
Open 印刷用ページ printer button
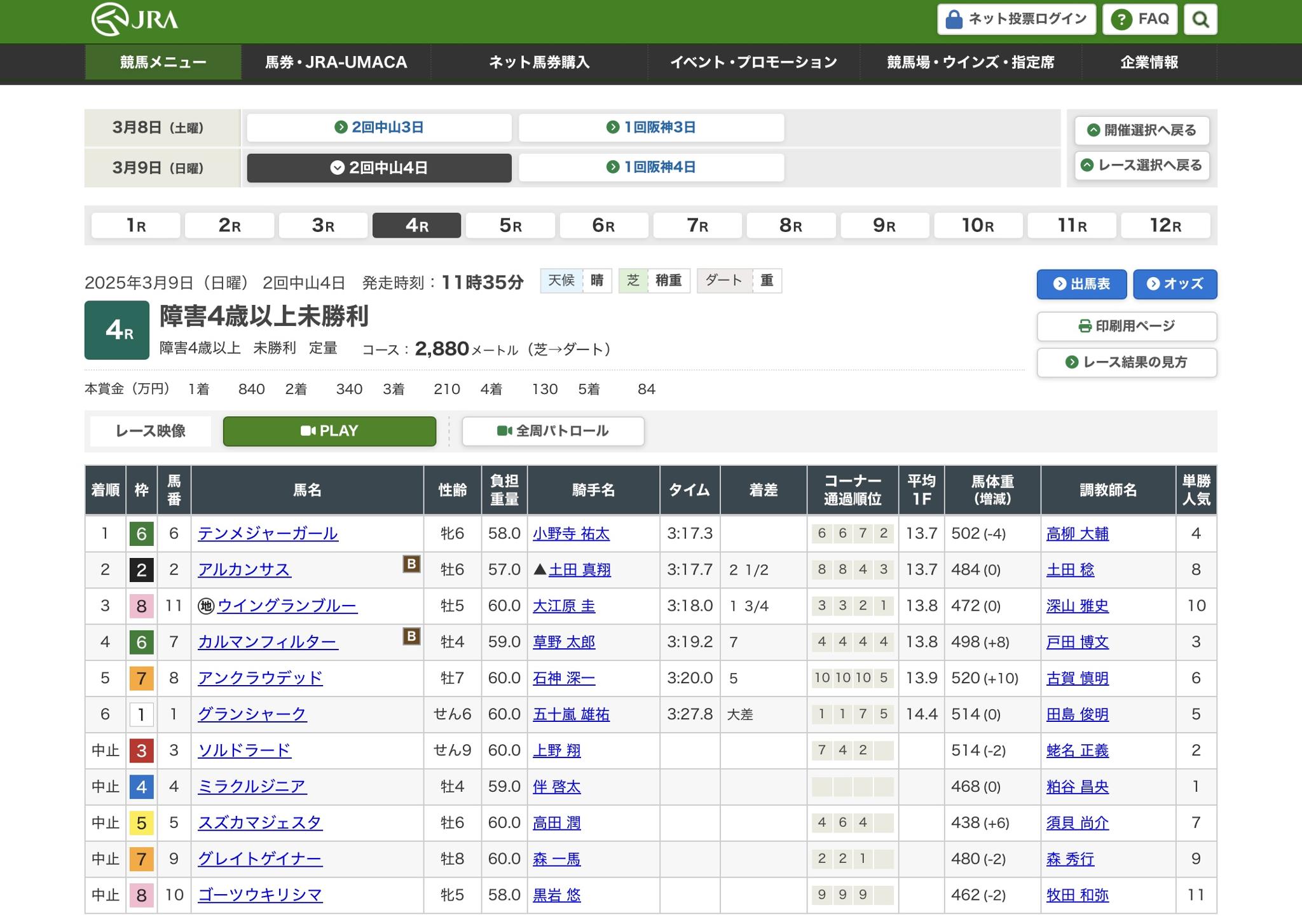click(1127, 326)
